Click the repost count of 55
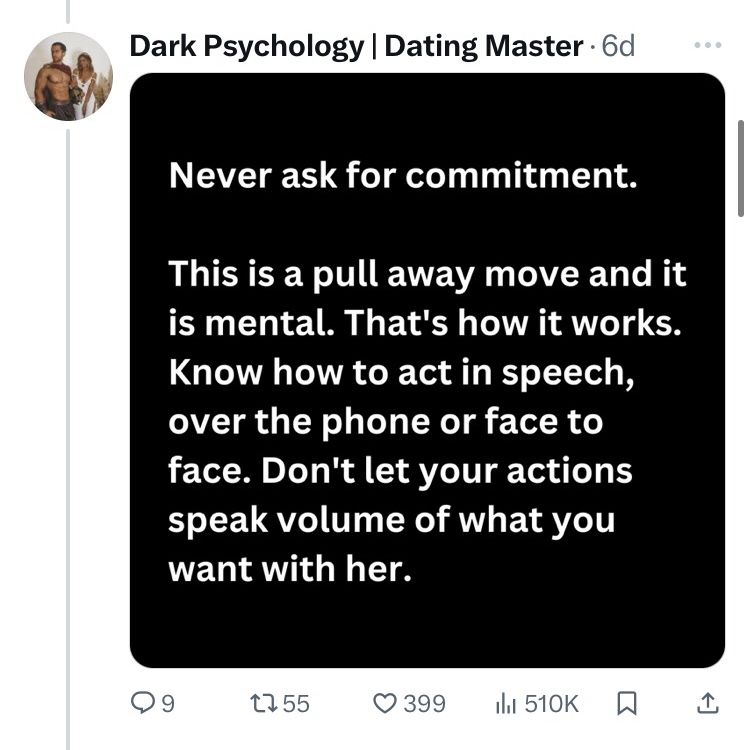750x750 pixels. point(296,704)
